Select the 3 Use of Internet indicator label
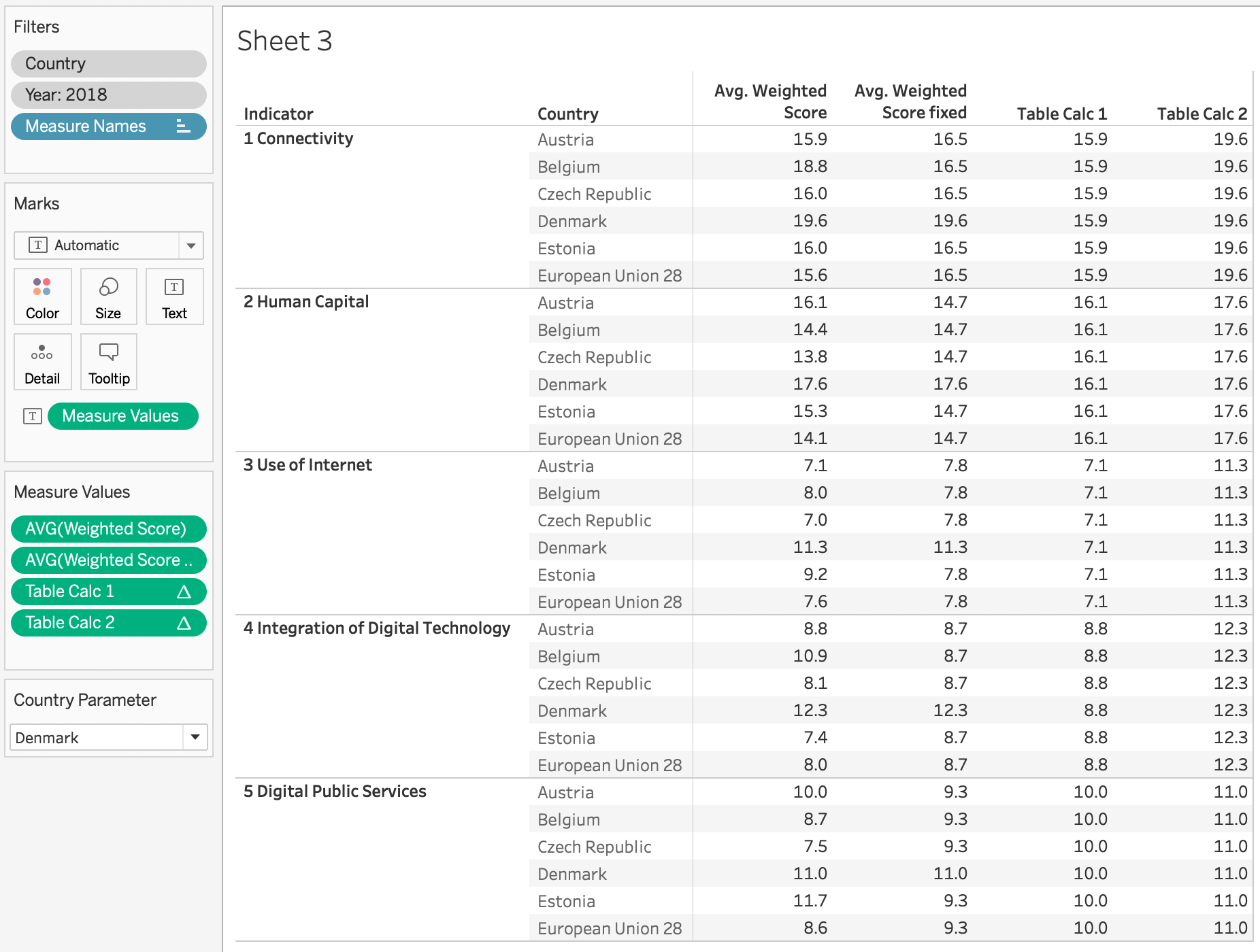This screenshot has width=1260, height=952. click(308, 465)
